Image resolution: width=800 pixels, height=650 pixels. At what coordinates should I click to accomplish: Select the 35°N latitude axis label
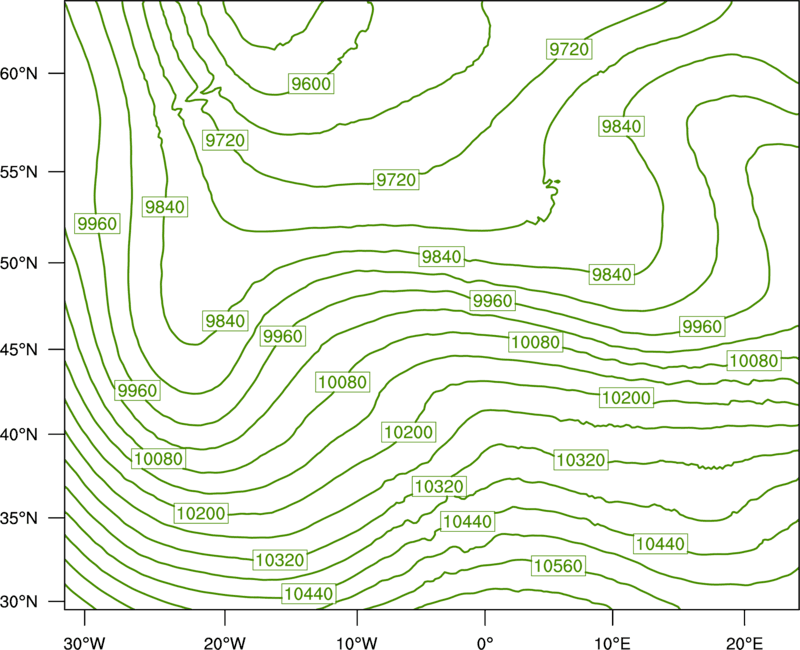[x=19, y=518]
